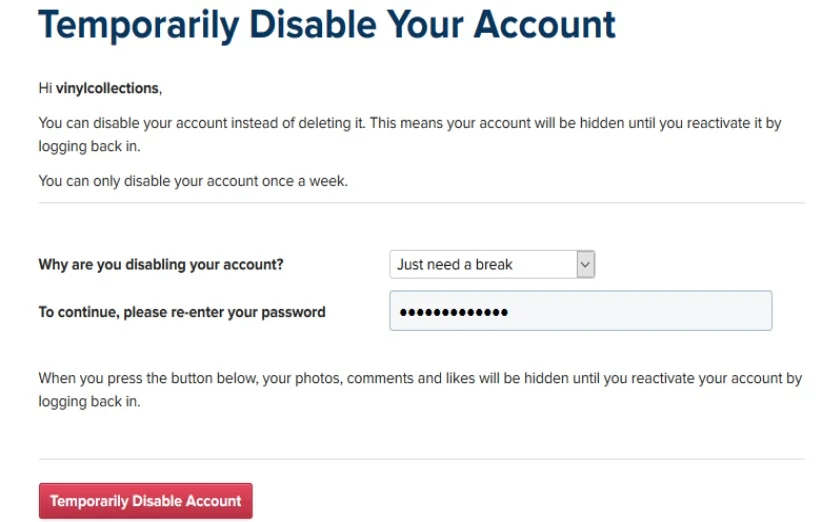
Task: Click the masked password dots
Action: point(453,312)
